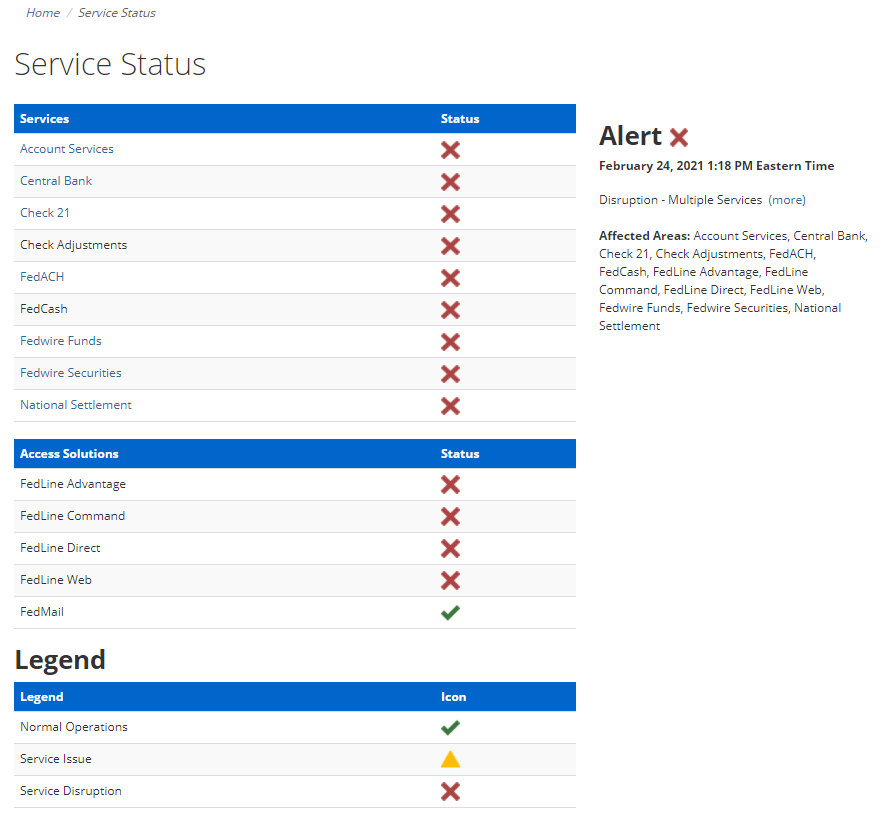Image resolution: width=882 pixels, height=817 pixels.
Task: Open the National Settlement link
Action: pyautogui.click(x=76, y=405)
